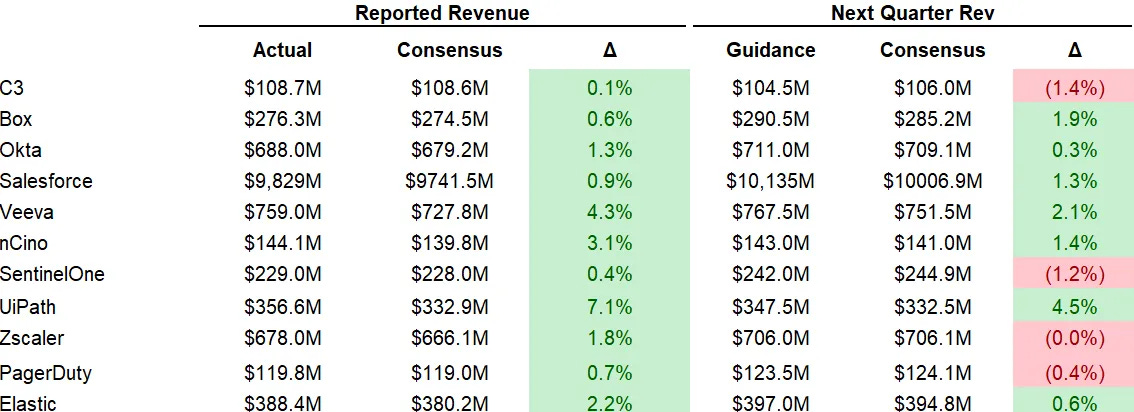This screenshot has width=1134, height=412.
Task: Click SentinelOne consensus $228.0M
Action: tap(450, 274)
